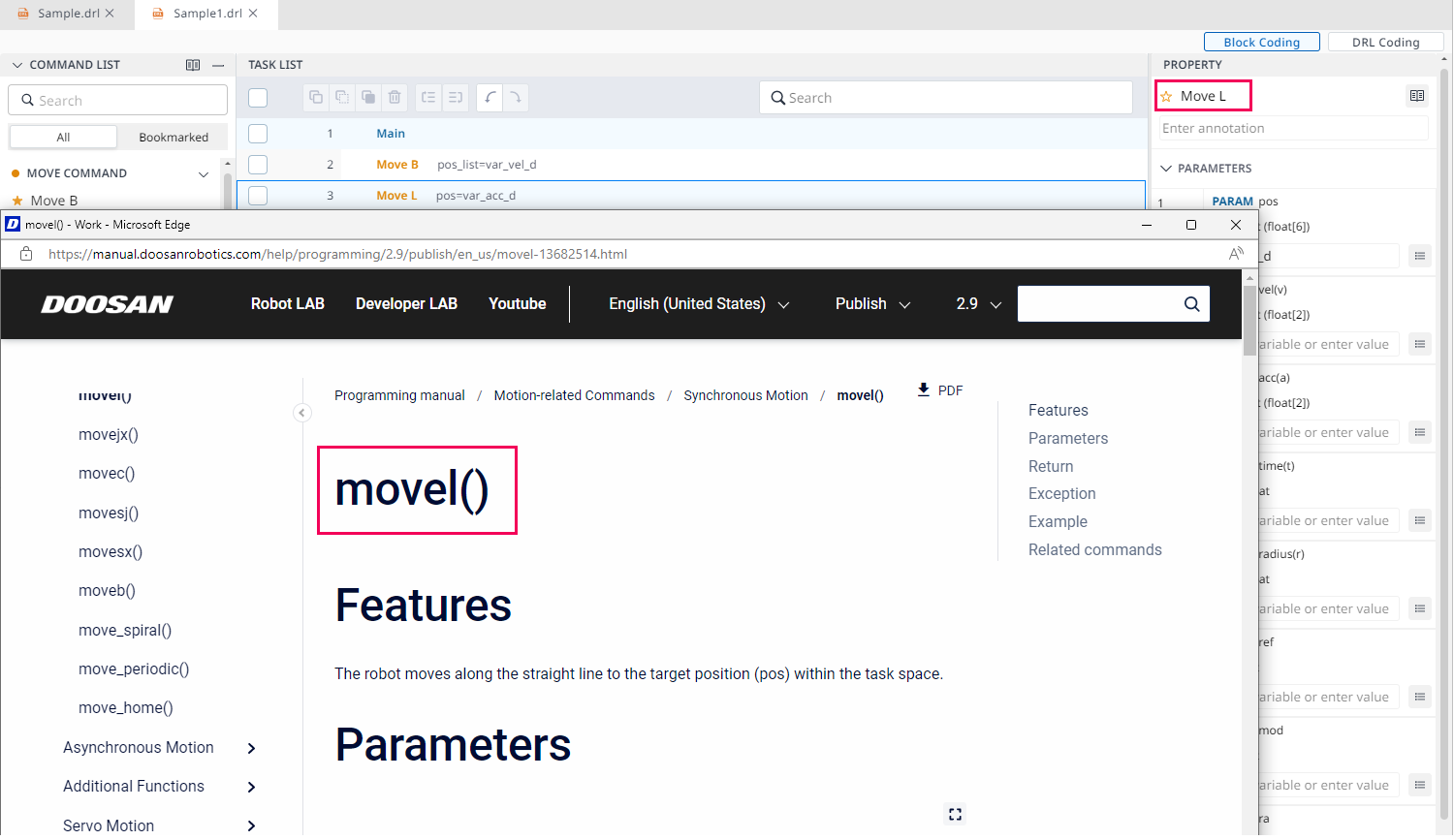Open the manual book icon in Property panel
This screenshot has width=1454, height=840.
click(x=1417, y=96)
